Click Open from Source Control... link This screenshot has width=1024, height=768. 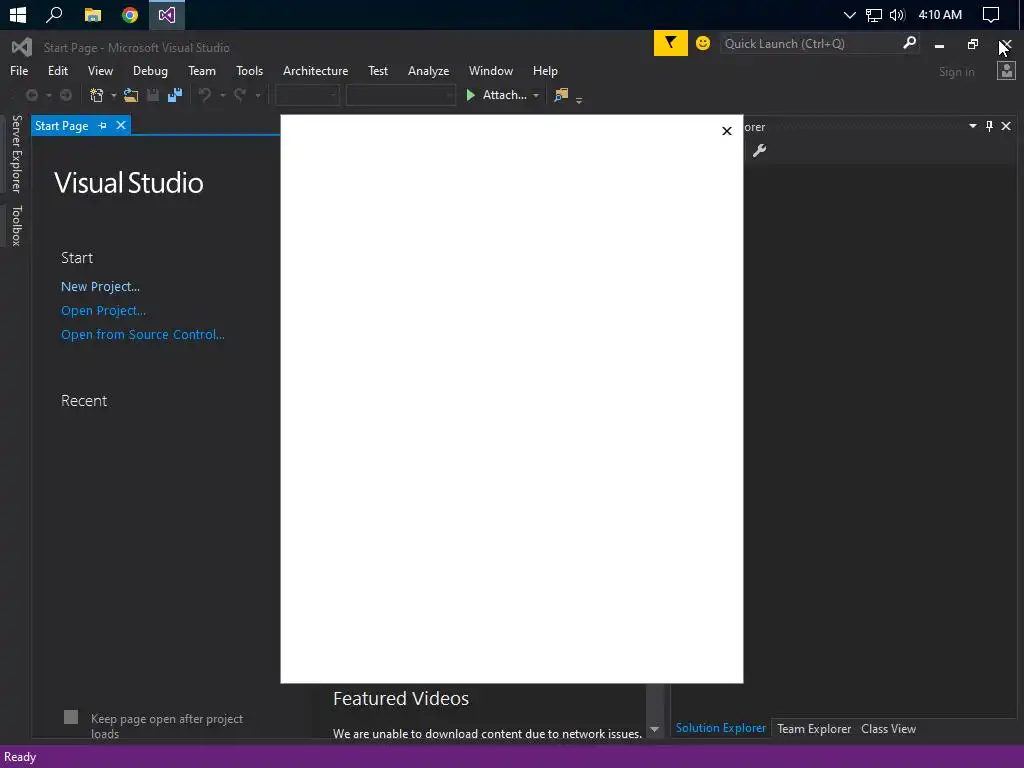[142, 334]
